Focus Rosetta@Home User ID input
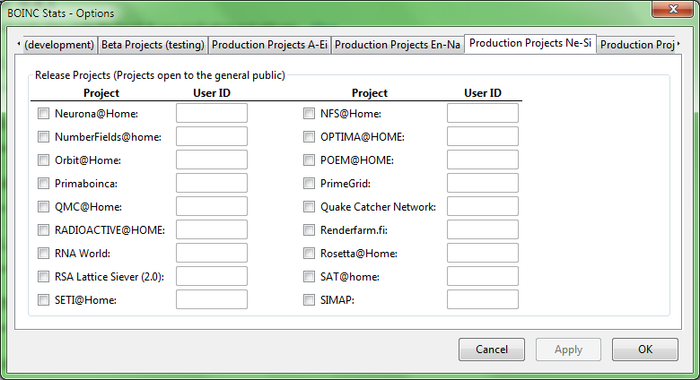The height and width of the screenshot is (380, 700). click(x=483, y=253)
